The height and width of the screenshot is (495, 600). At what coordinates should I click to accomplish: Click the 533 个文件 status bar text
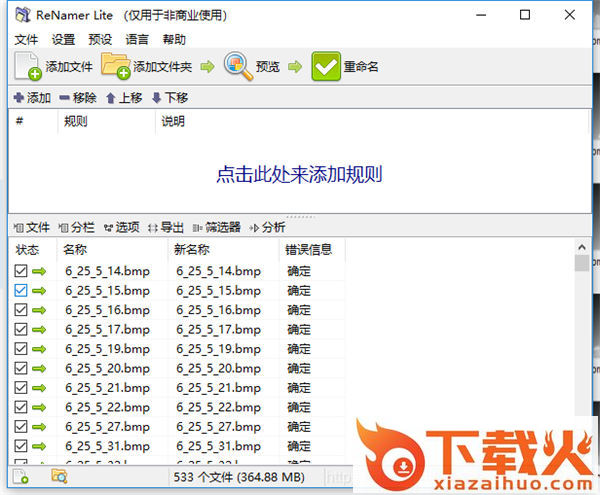point(239,477)
